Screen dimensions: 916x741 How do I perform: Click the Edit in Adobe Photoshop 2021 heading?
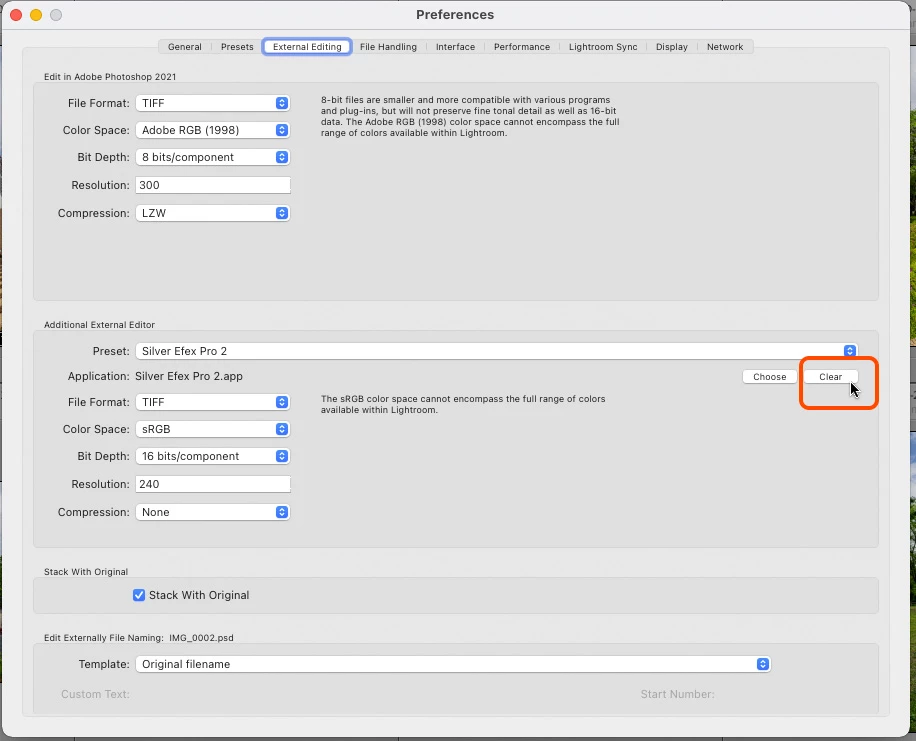(x=110, y=77)
